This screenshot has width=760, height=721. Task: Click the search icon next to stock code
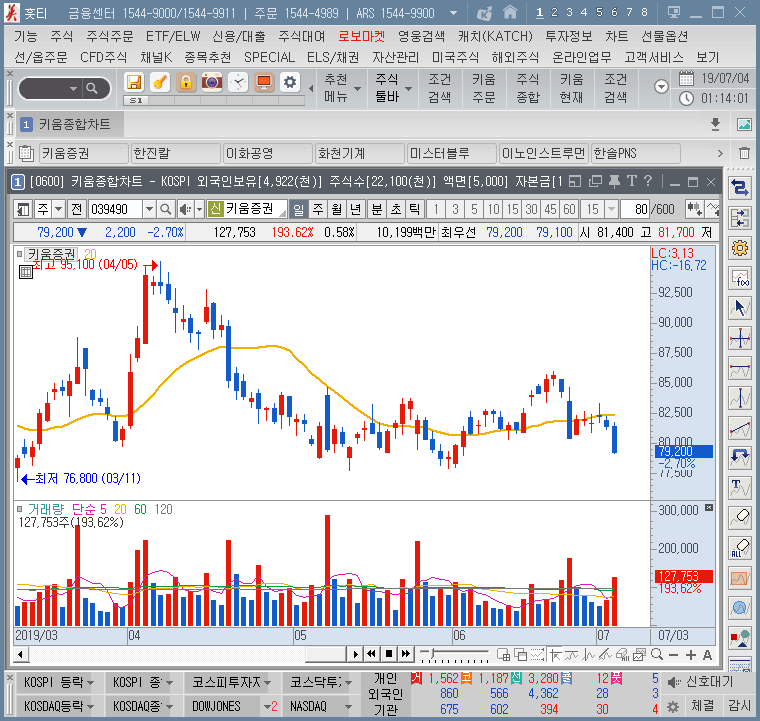[x=165, y=209]
